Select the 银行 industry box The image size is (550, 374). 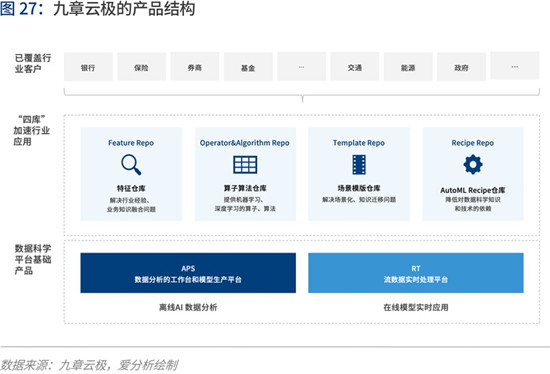pos(88,67)
